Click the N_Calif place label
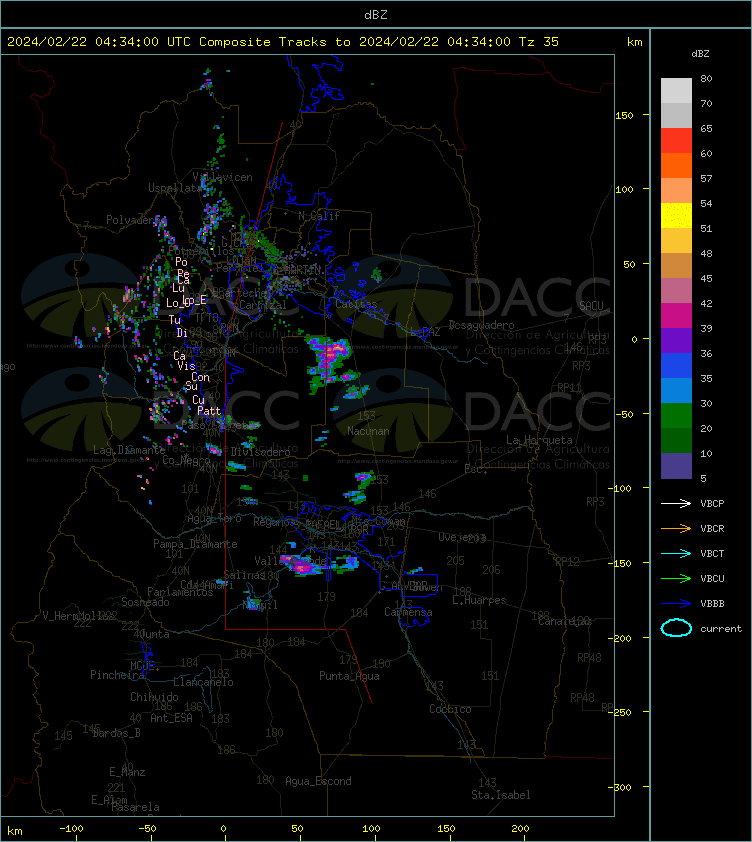The image size is (752, 842). coord(319,216)
